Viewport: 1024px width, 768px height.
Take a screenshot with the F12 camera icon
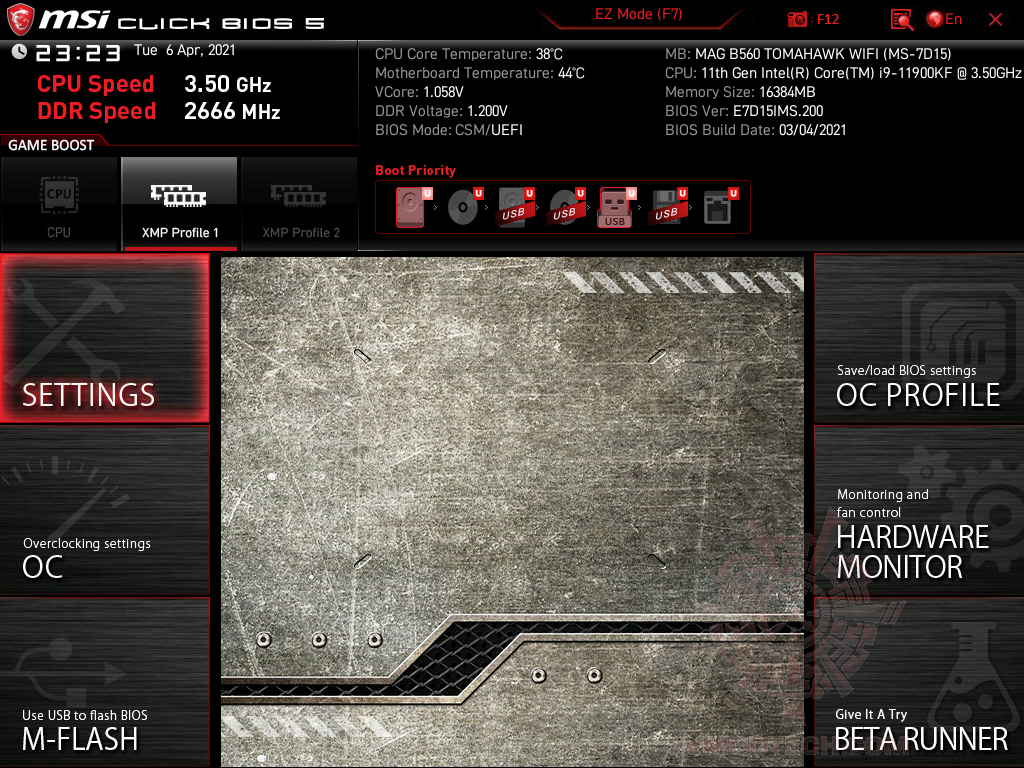pos(797,20)
